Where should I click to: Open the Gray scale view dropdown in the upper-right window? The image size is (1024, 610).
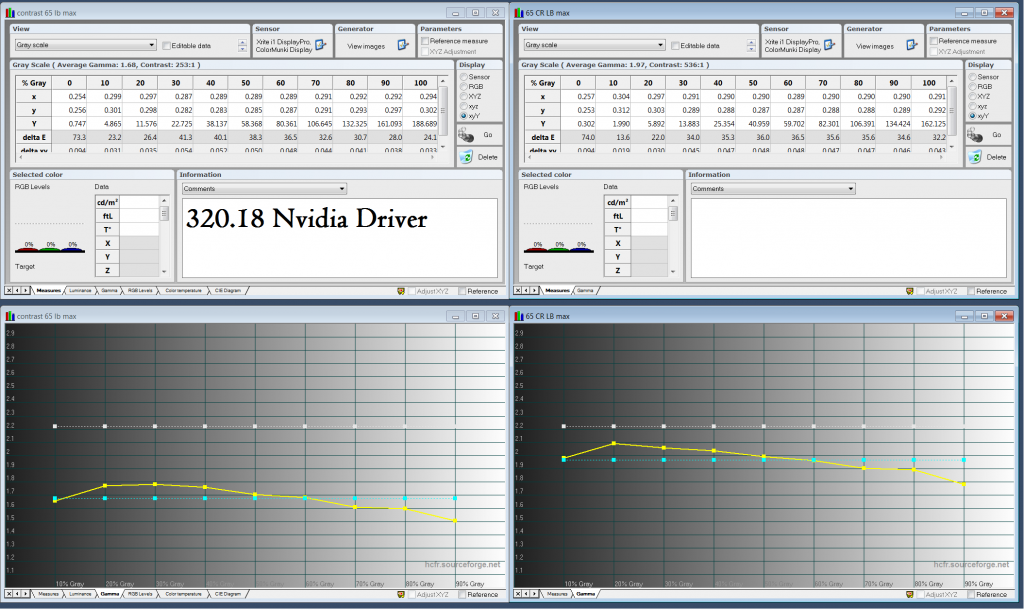[x=594, y=45]
